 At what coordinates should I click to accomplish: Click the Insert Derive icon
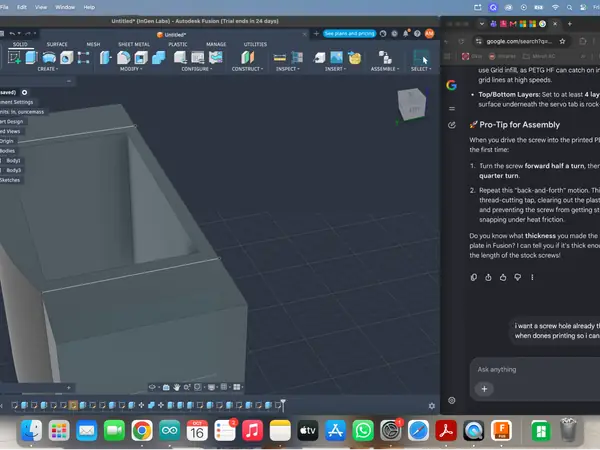[319, 58]
